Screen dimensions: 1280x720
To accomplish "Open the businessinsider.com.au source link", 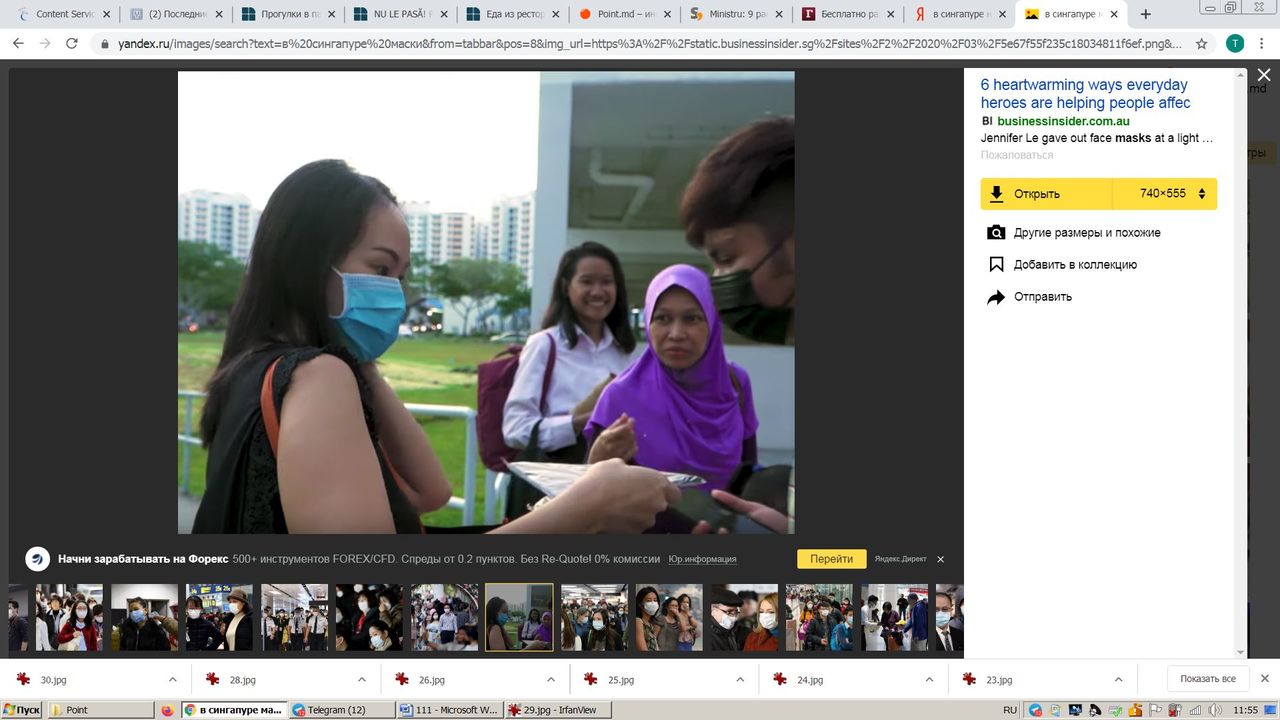I will 1063,121.
